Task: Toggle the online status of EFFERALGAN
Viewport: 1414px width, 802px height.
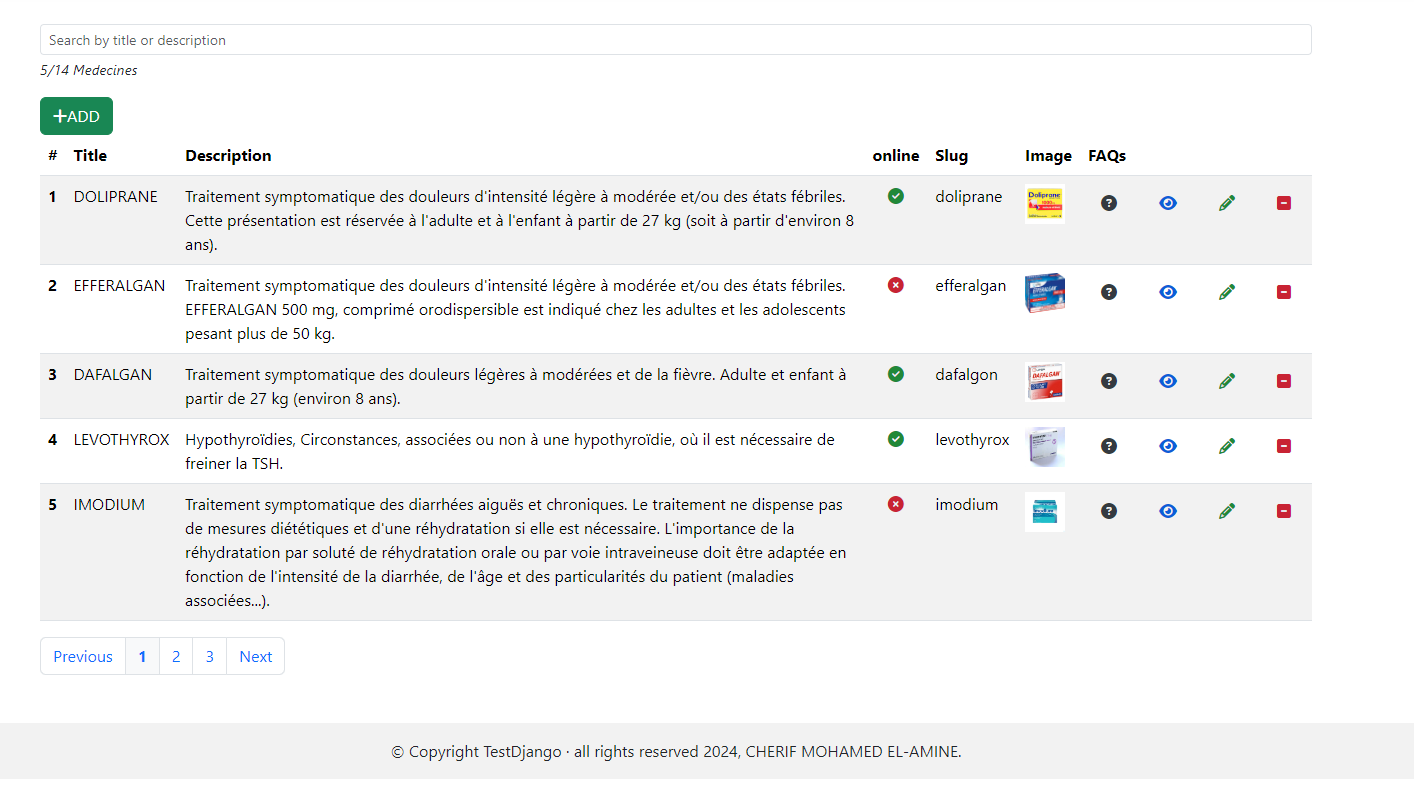Action: click(x=896, y=285)
